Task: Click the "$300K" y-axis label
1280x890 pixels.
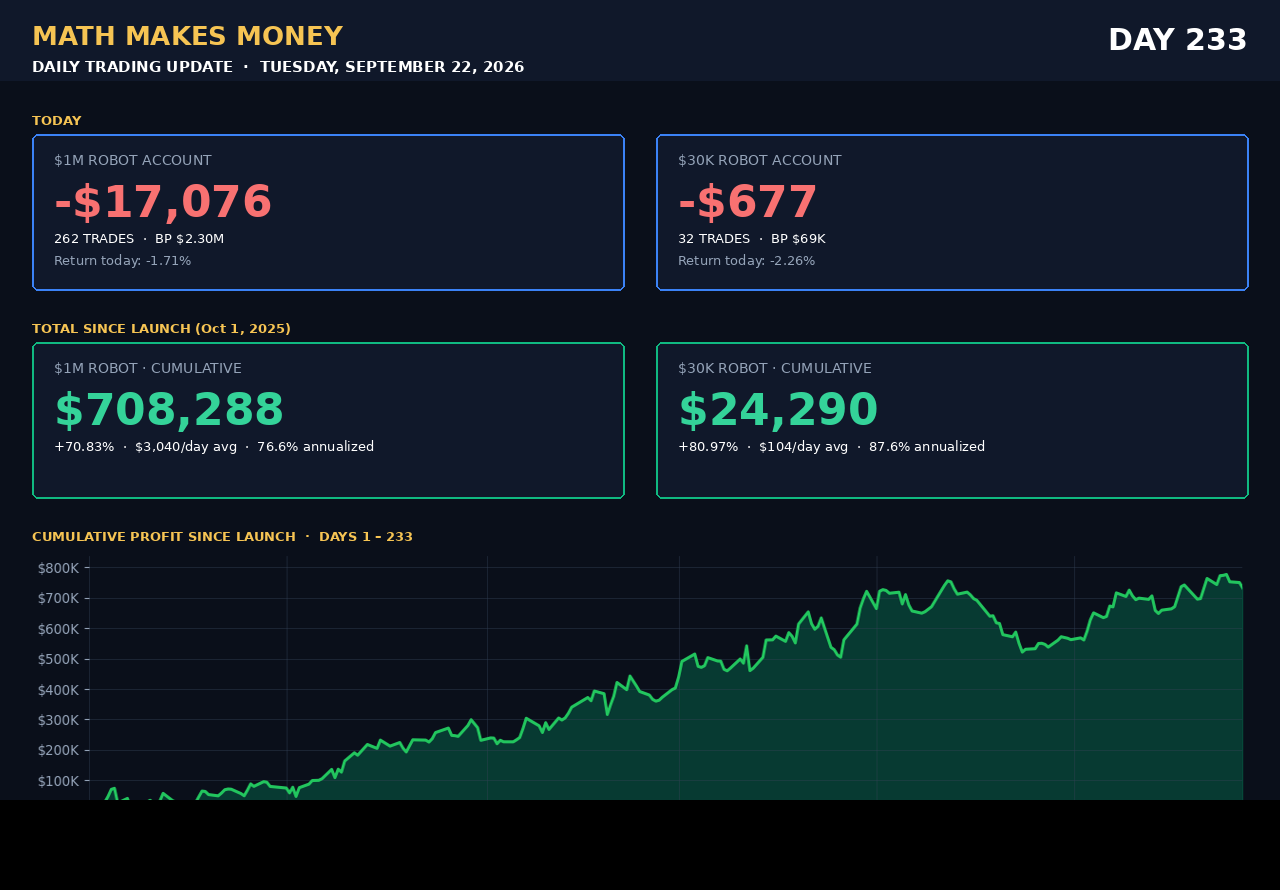Action: 58,720
